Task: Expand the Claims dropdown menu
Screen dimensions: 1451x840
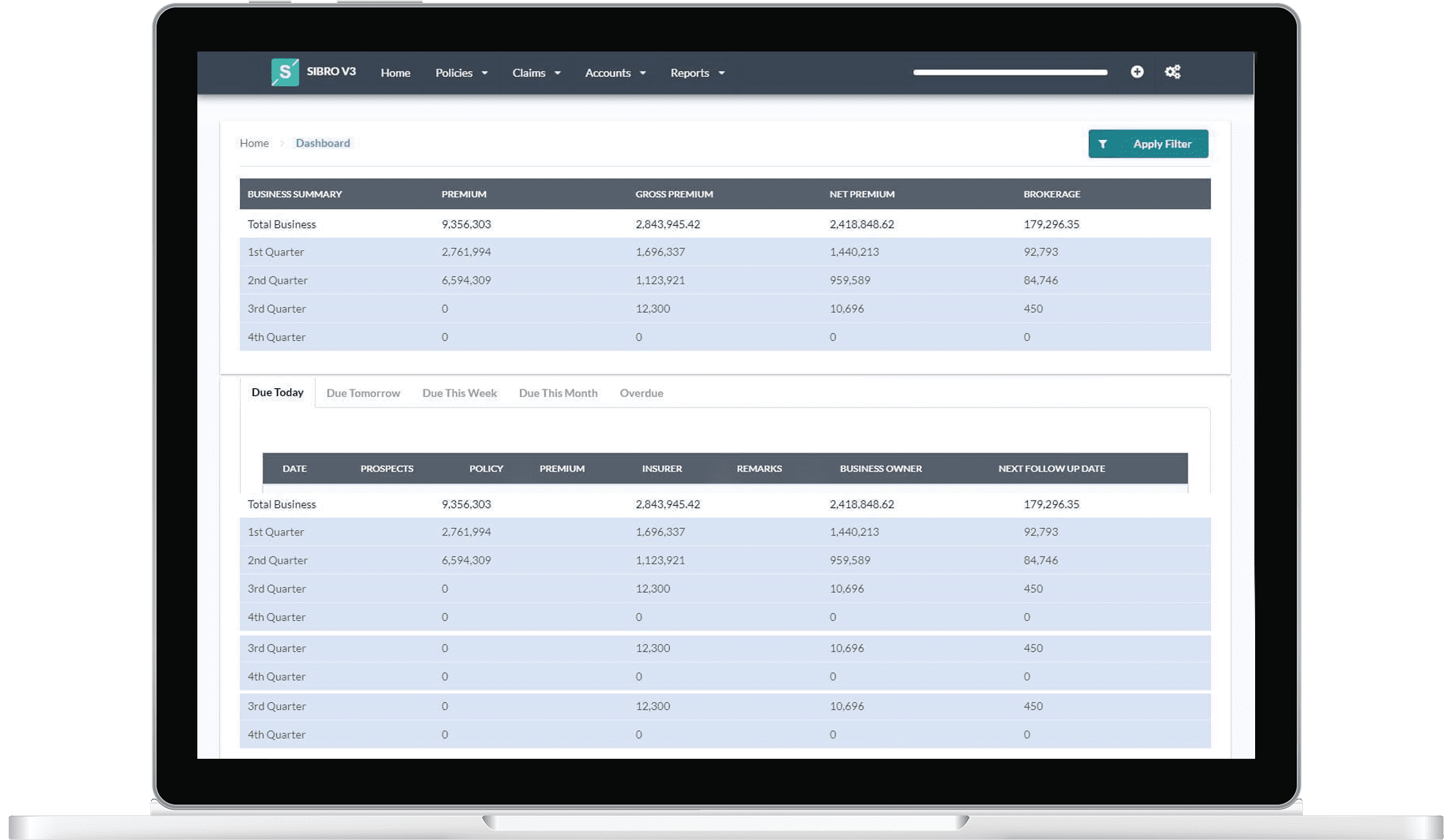Action: click(536, 73)
